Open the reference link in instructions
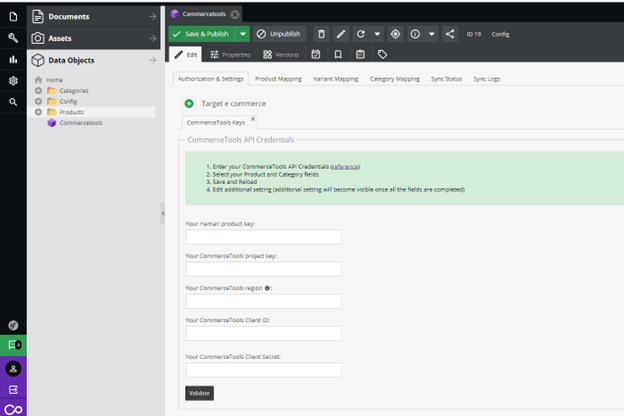The height and width of the screenshot is (416, 624). point(345,167)
